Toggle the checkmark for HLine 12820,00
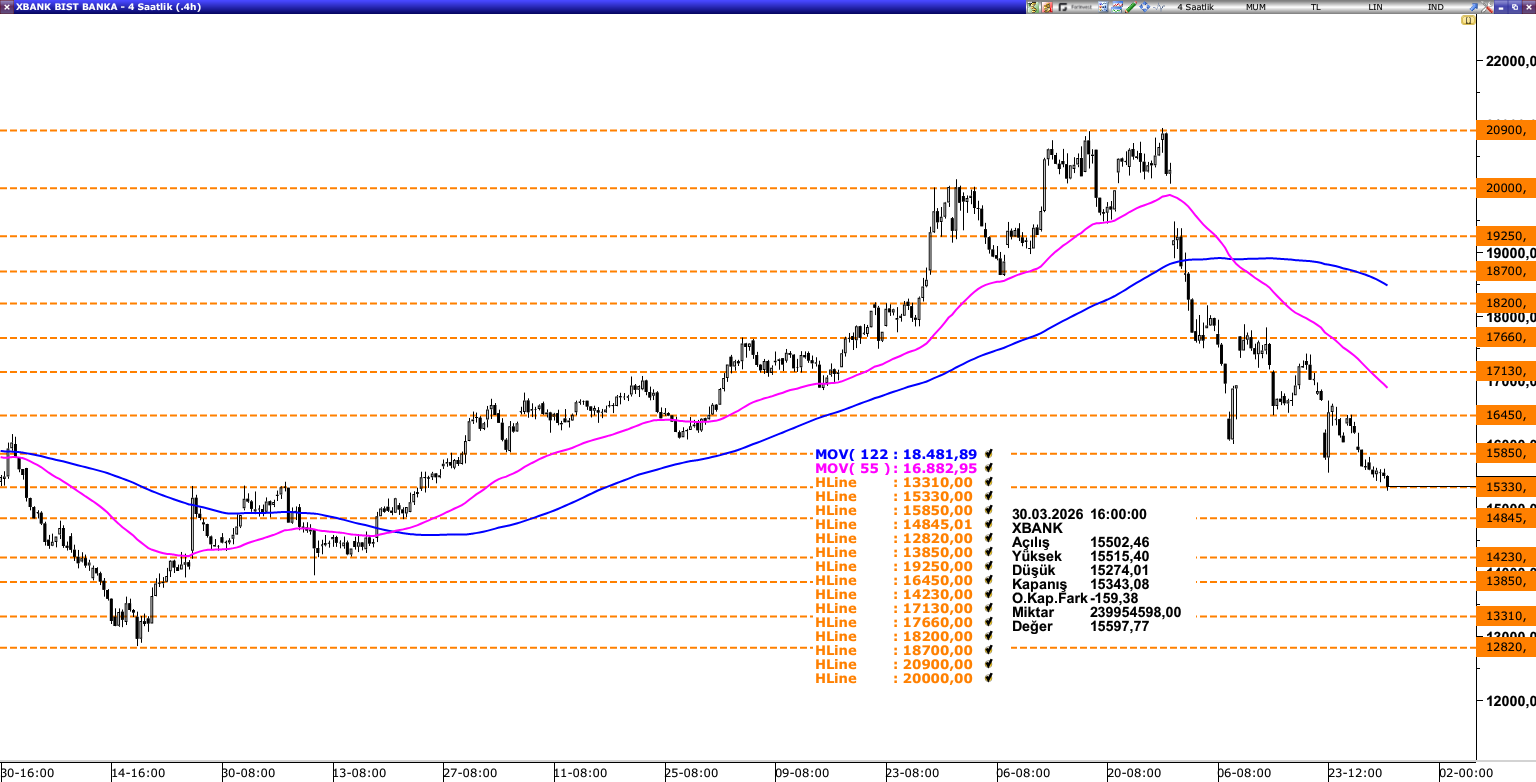The width and height of the screenshot is (1536, 782). (988, 538)
